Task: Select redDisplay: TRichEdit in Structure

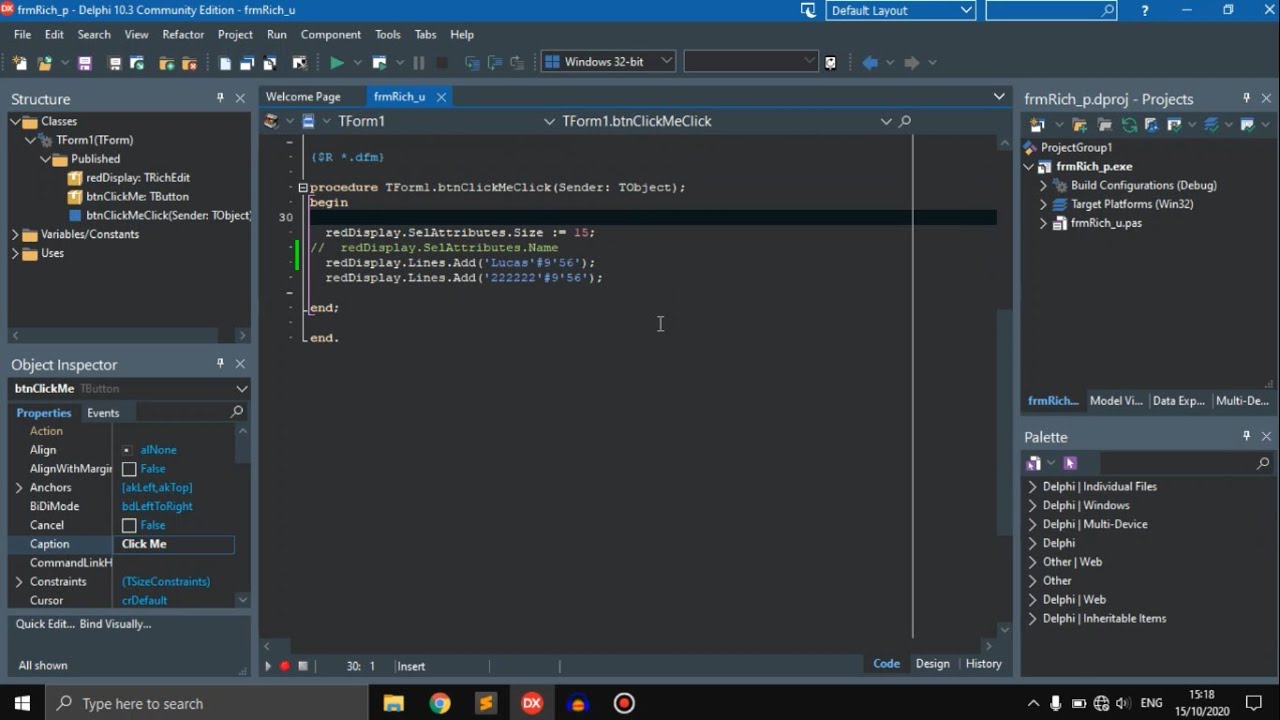Action: click(138, 178)
